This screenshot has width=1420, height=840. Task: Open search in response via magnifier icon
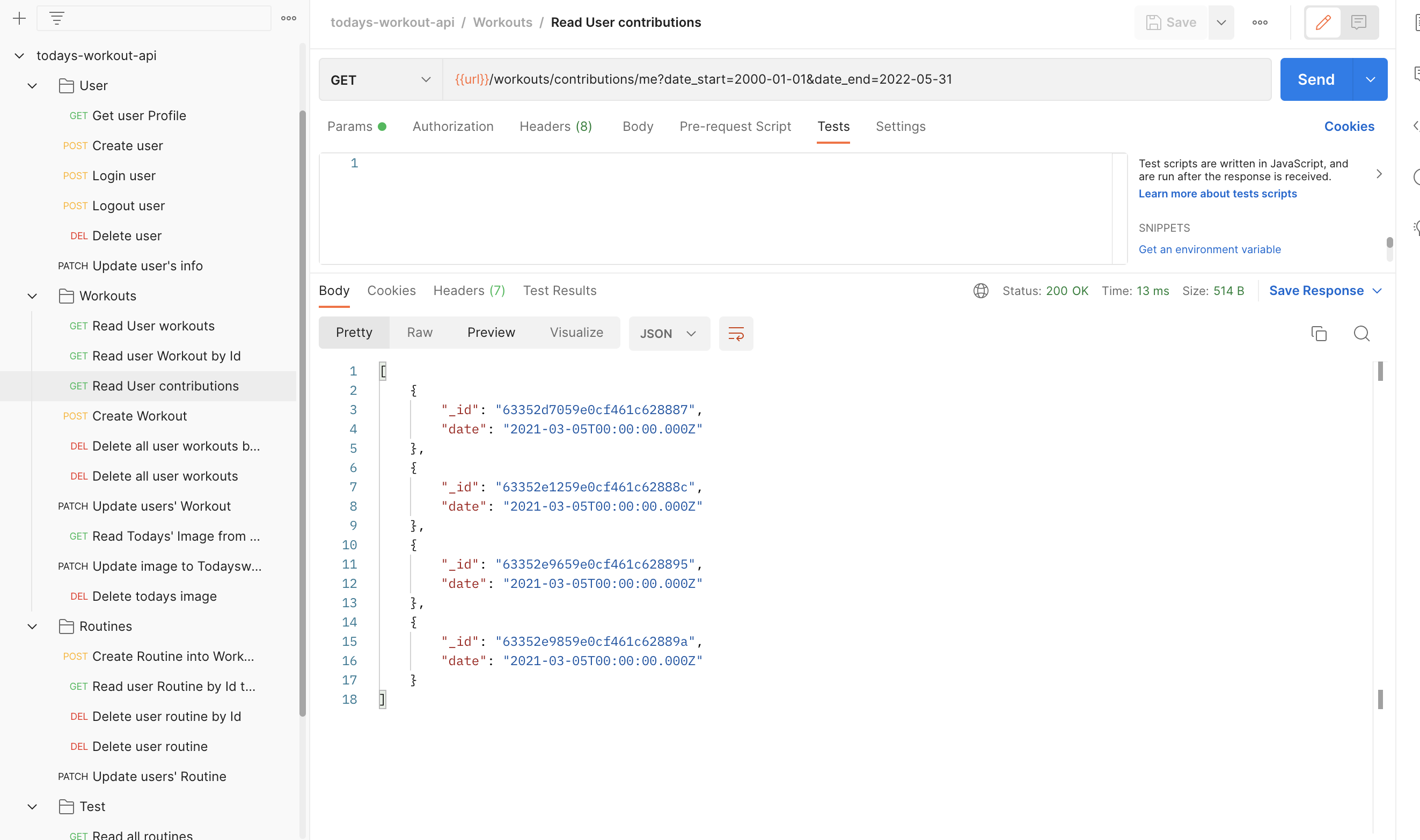[x=1361, y=334]
